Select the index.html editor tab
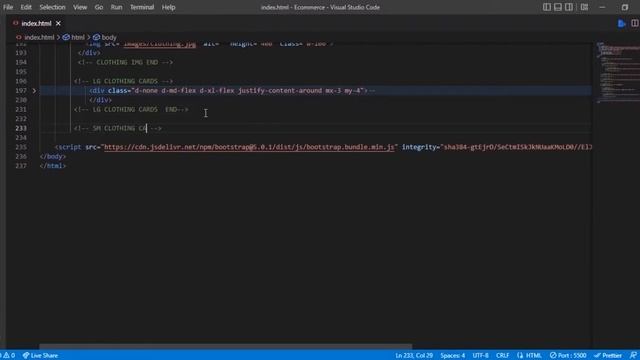Screen dimensions: 640x360 tap(36, 24)
